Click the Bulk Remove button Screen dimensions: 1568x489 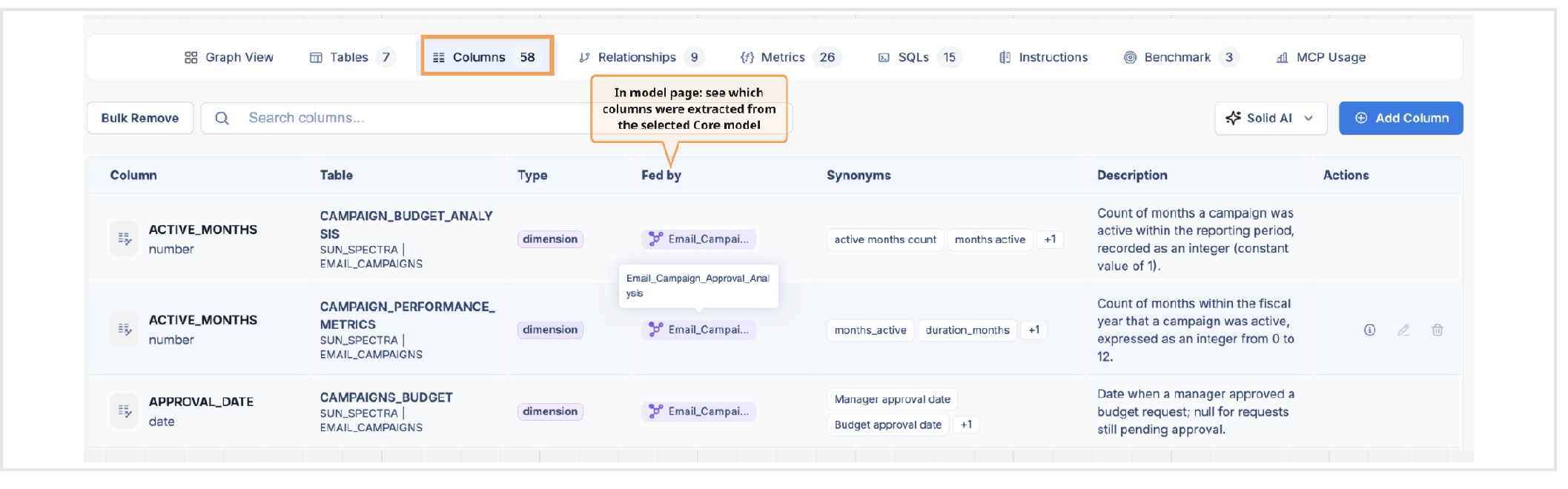pos(140,118)
